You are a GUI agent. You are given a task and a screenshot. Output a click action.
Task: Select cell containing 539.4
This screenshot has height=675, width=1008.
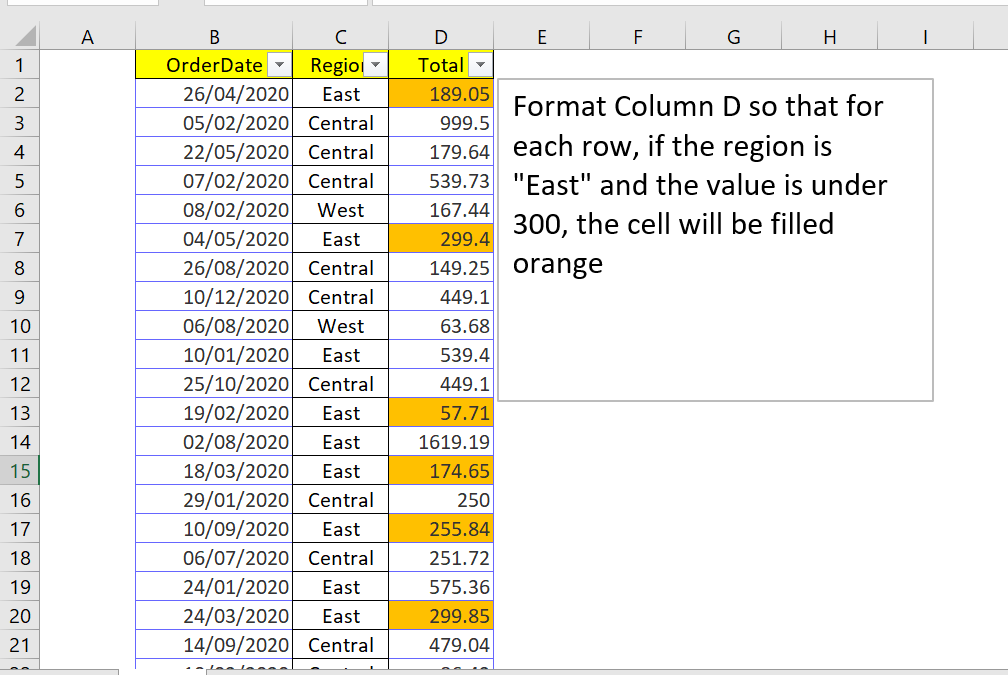441,355
